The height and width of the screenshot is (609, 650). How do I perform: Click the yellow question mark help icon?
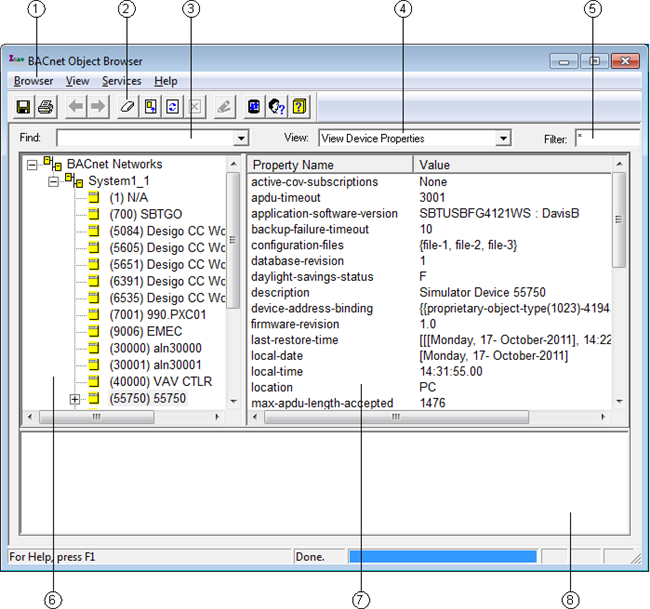tap(299, 106)
